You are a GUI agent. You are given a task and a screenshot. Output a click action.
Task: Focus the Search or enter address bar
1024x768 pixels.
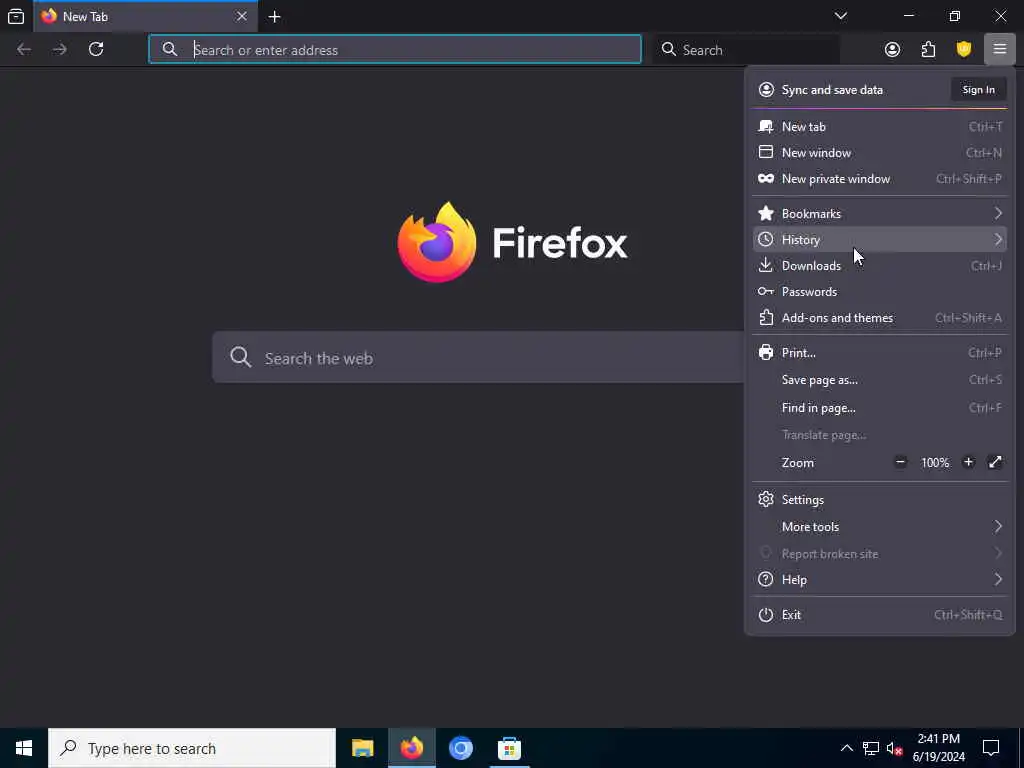pyautogui.click(x=395, y=50)
